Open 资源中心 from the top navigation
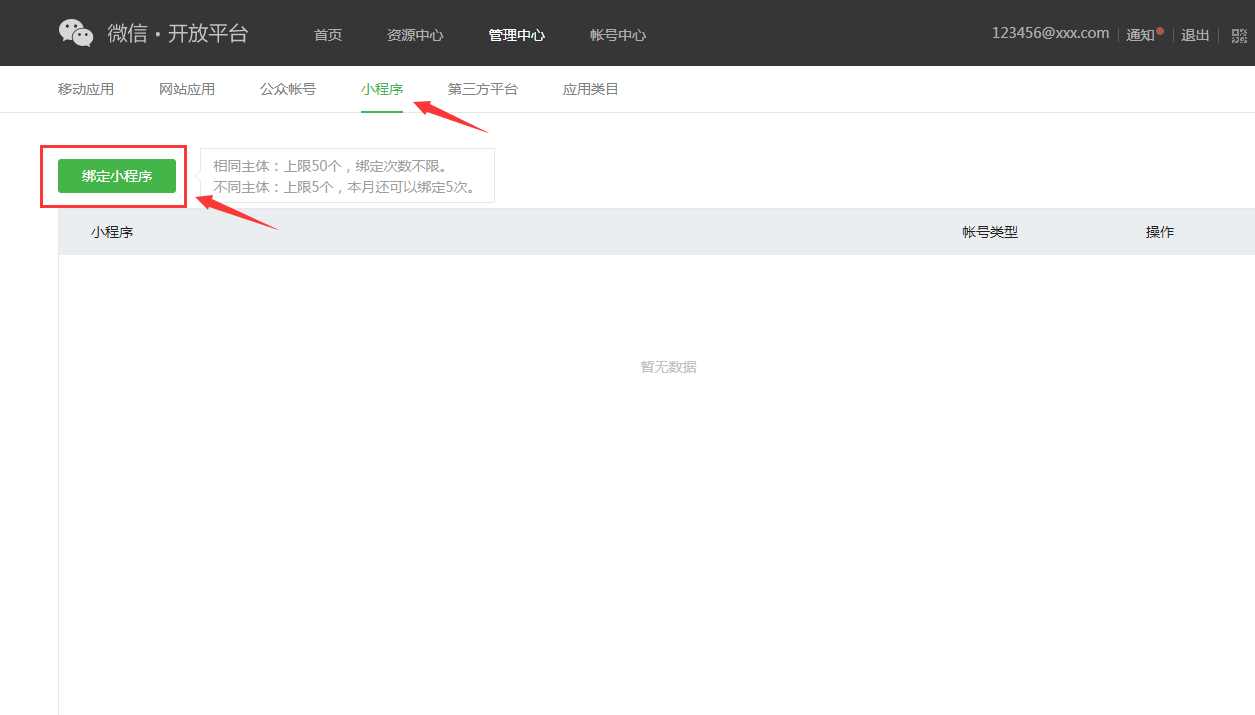 click(415, 35)
